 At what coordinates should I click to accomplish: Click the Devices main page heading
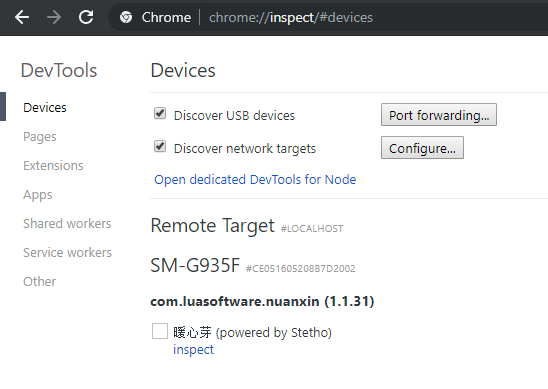click(x=183, y=70)
